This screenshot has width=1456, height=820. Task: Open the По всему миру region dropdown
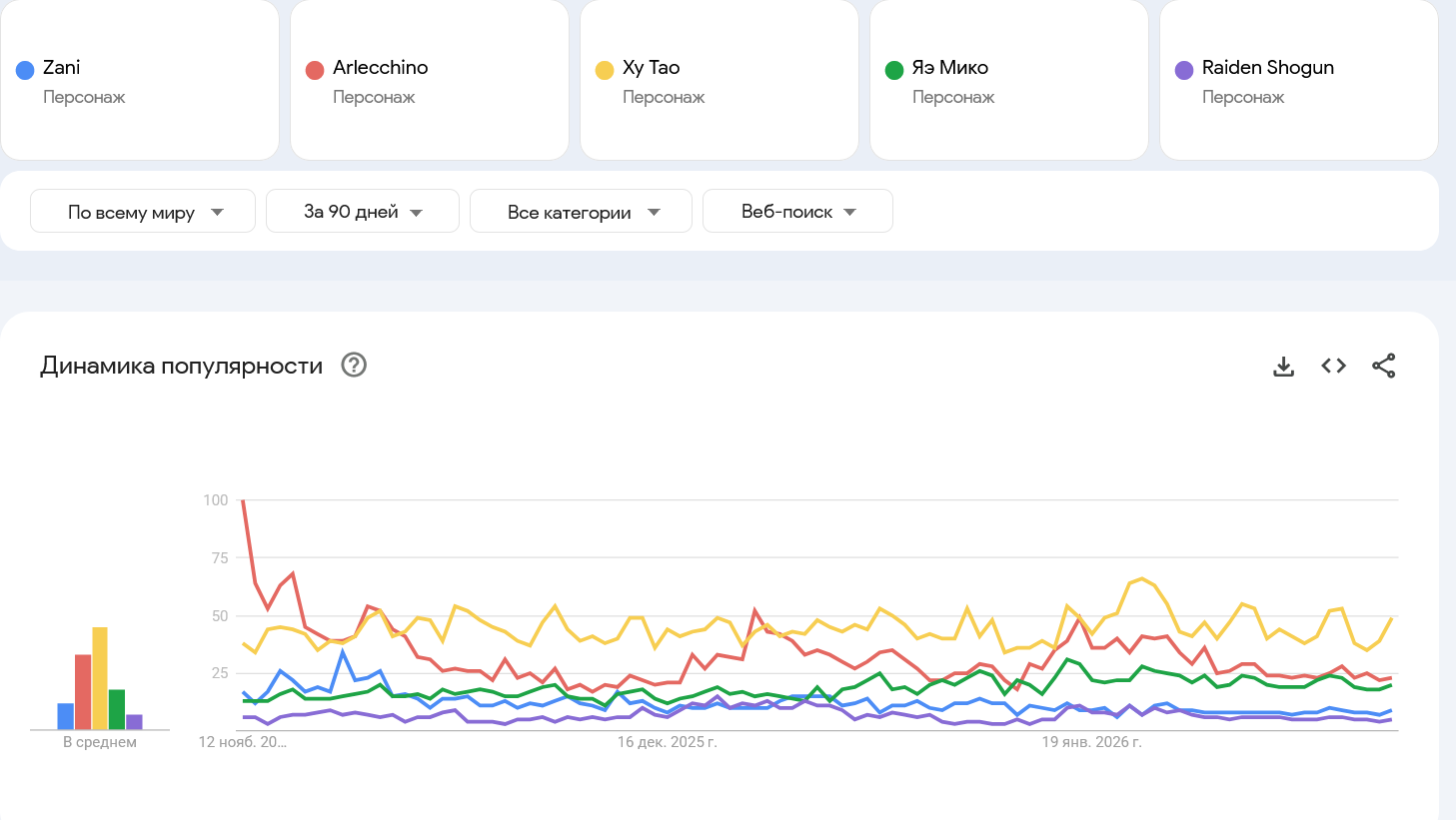[x=143, y=212]
